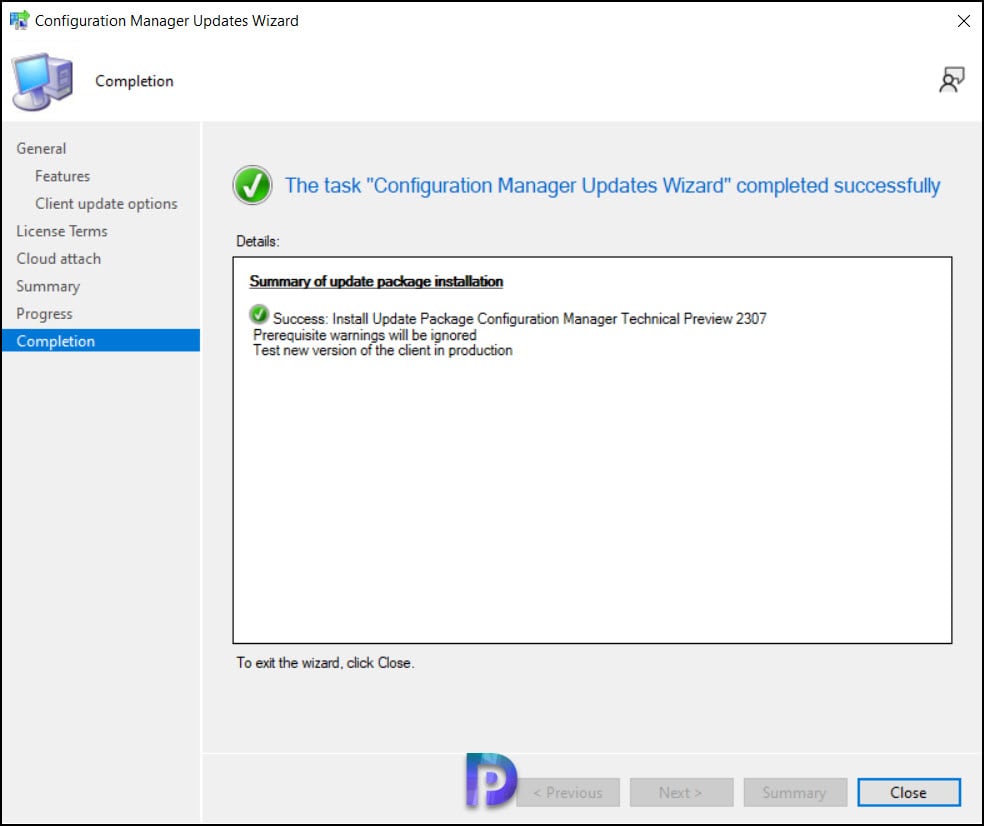The image size is (984, 826).
Task: Close the wizard with the X icon
Action: (x=963, y=21)
